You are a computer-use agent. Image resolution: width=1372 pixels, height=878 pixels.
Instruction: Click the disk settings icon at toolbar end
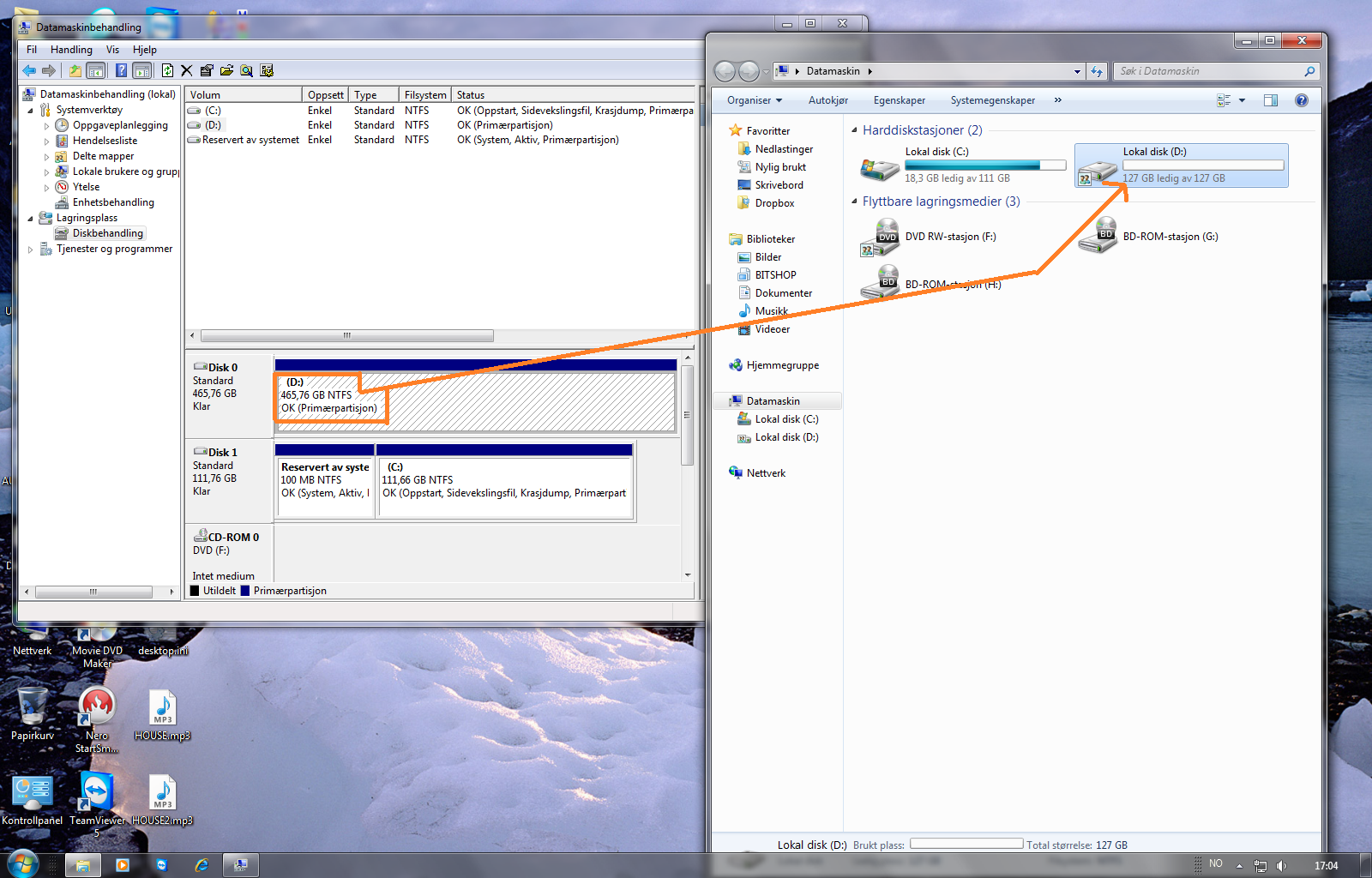267,70
